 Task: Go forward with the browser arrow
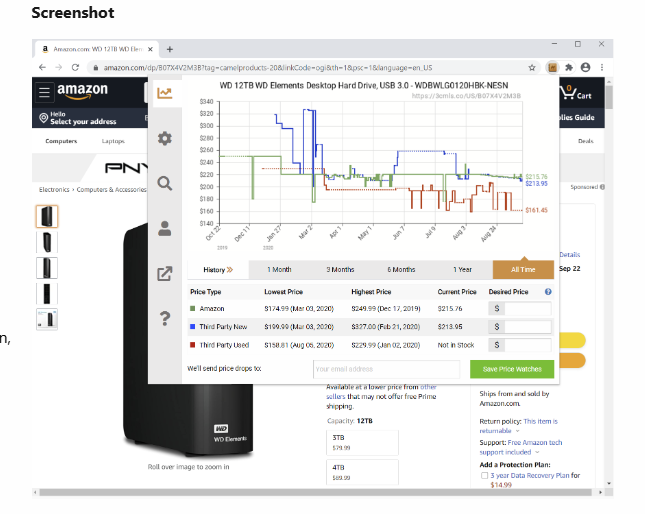point(59,67)
